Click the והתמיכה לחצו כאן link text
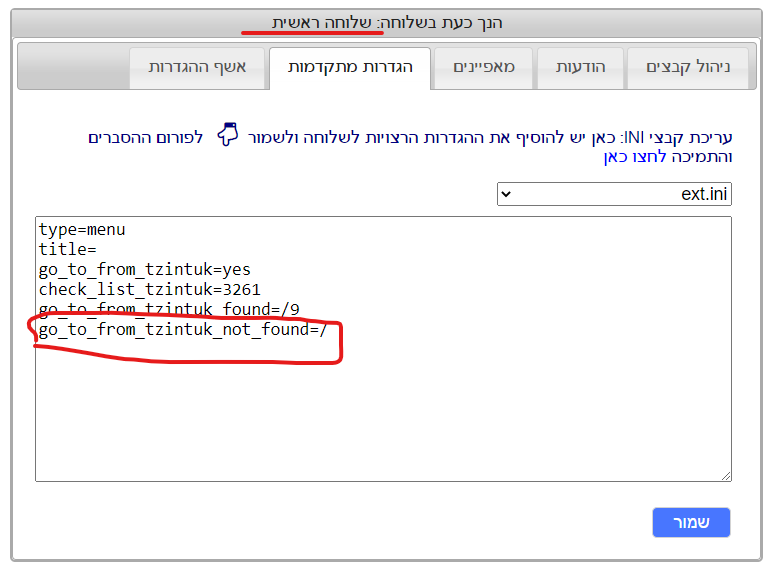 coord(668,157)
